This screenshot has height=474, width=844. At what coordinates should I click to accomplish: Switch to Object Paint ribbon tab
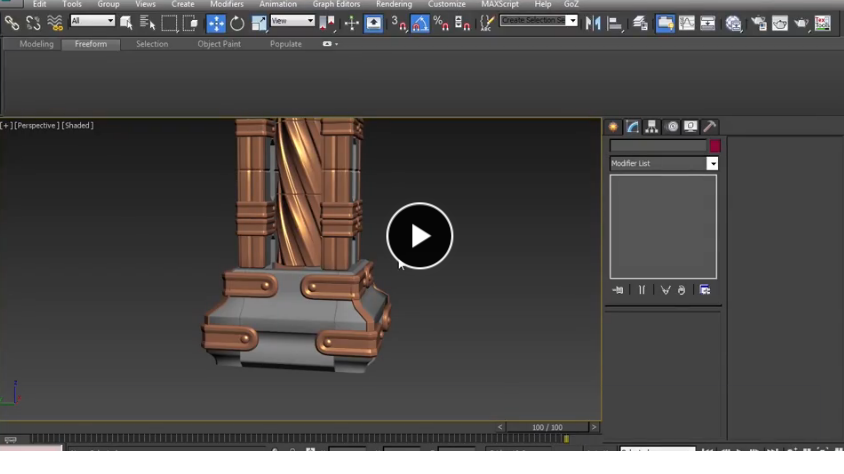point(219,44)
